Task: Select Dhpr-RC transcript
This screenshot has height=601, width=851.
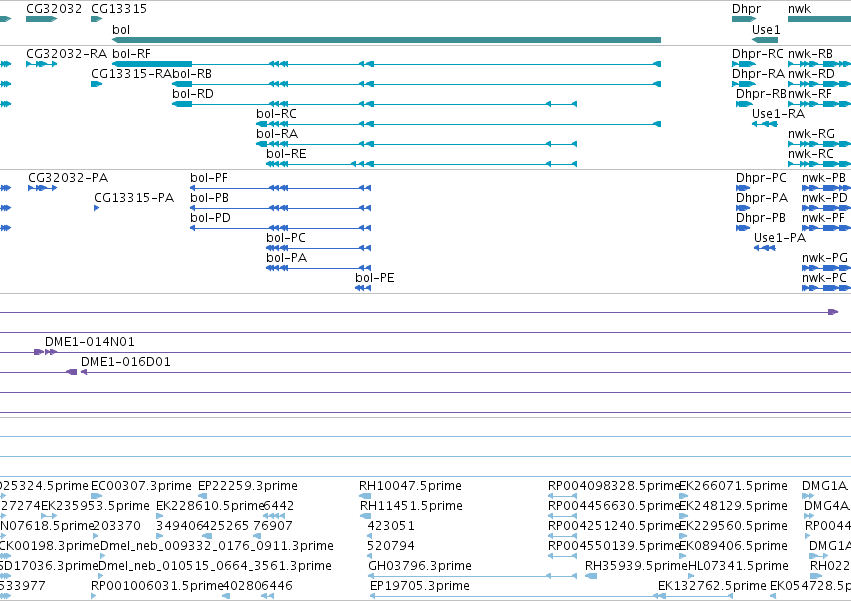Action: [744, 64]
